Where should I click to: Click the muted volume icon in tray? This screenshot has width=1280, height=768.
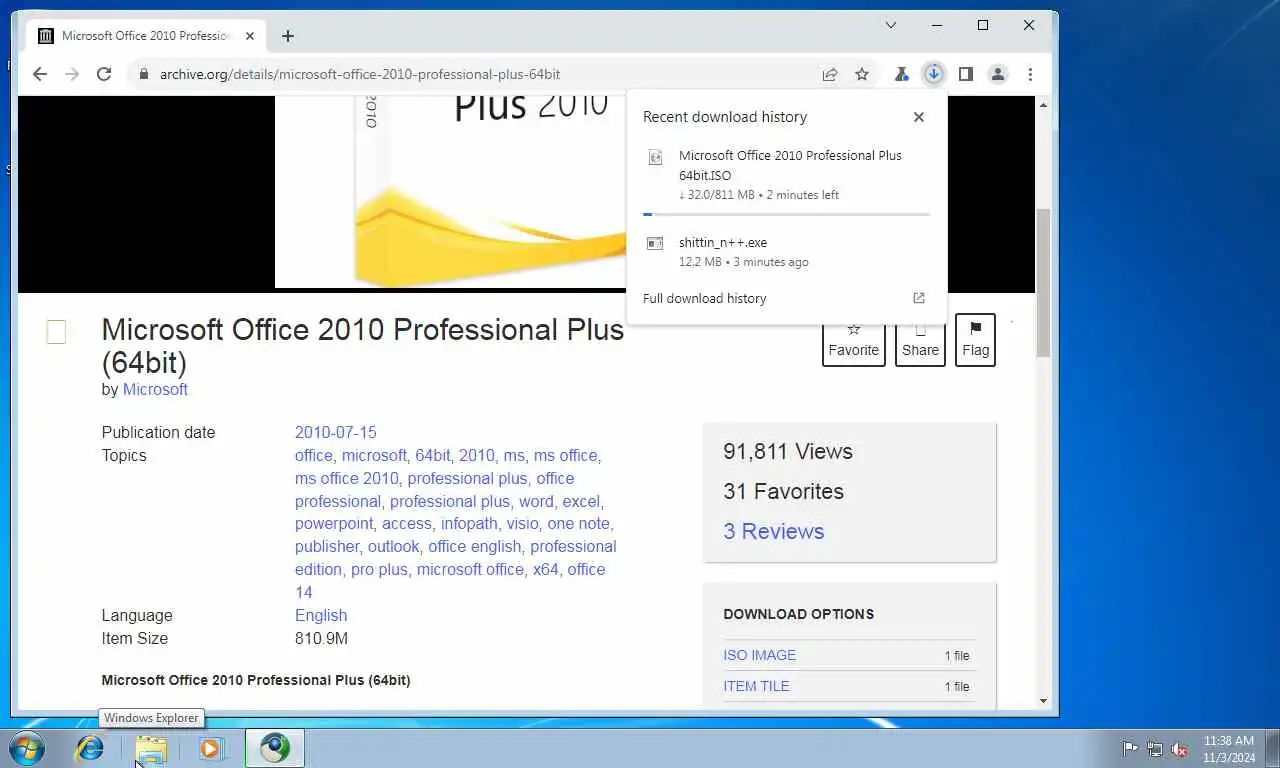[1180, 748]
